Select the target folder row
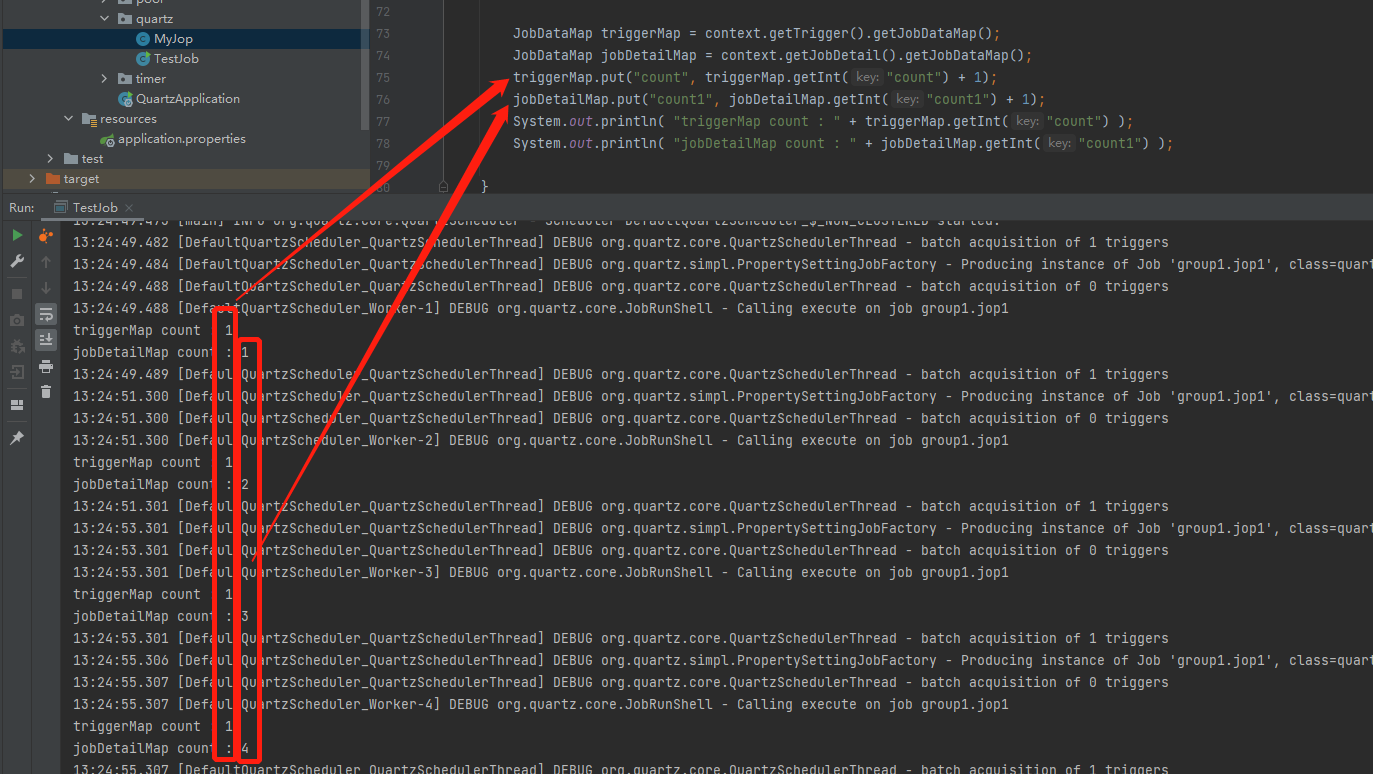The image size is (1373, 774). pyautogui.click(x=185, y=179)
